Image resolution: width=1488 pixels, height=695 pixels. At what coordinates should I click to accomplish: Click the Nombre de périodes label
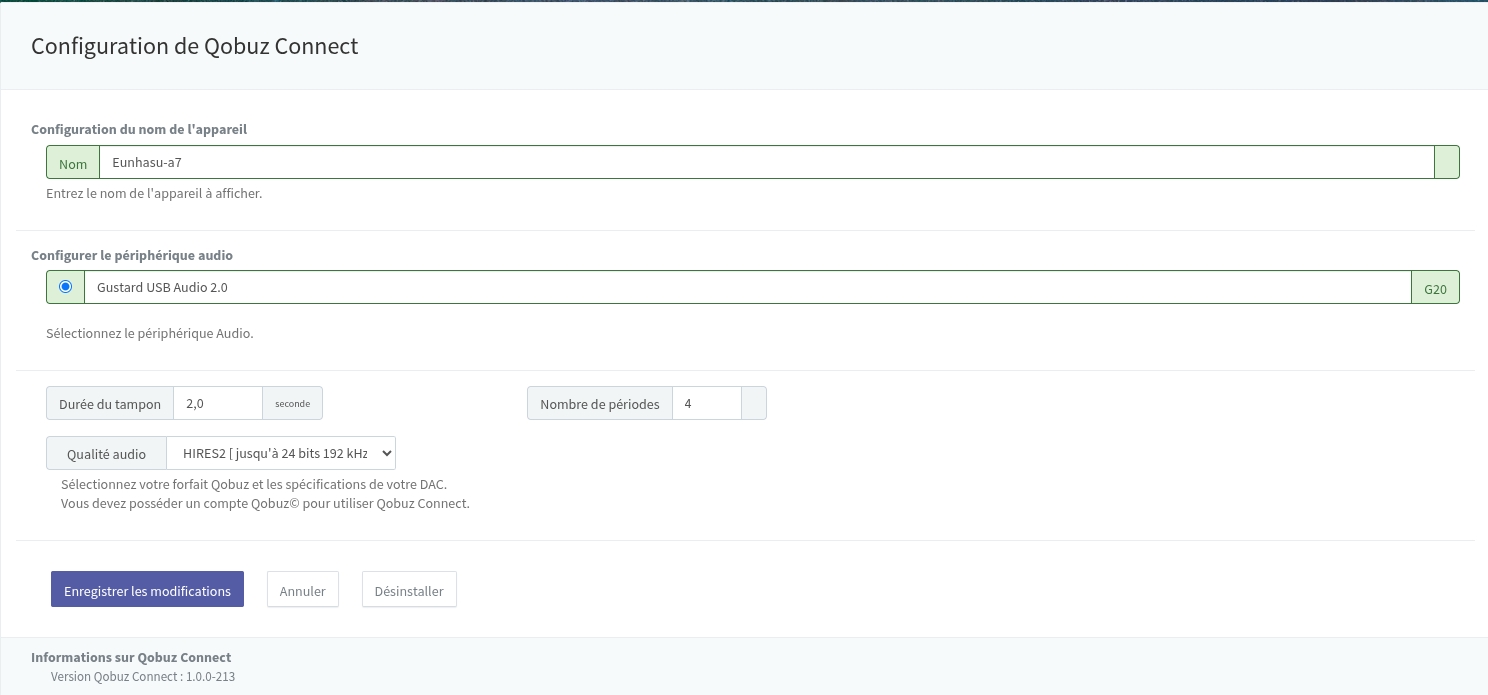(600, 404)
